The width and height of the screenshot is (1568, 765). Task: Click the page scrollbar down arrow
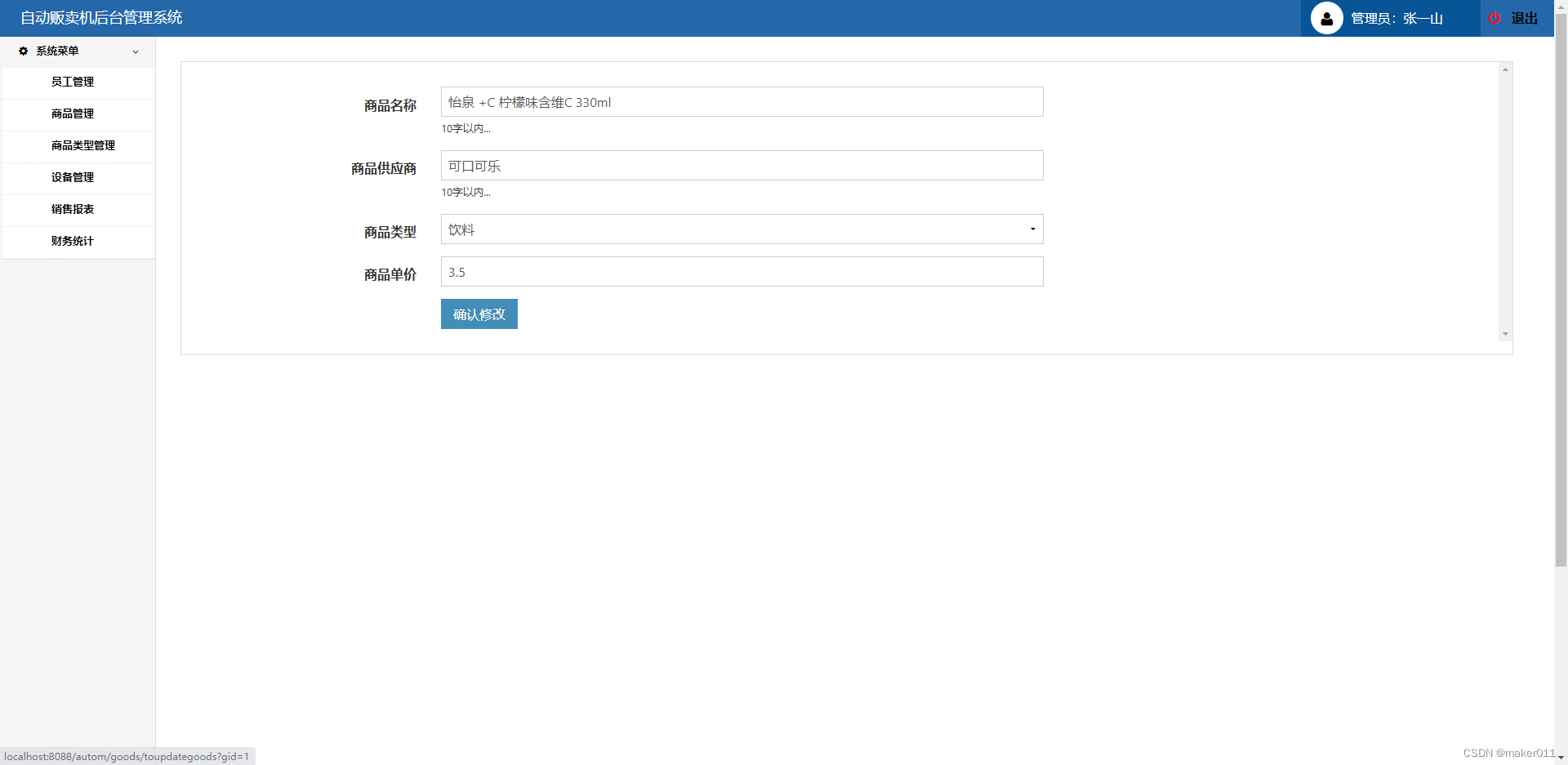(1561, 758)
